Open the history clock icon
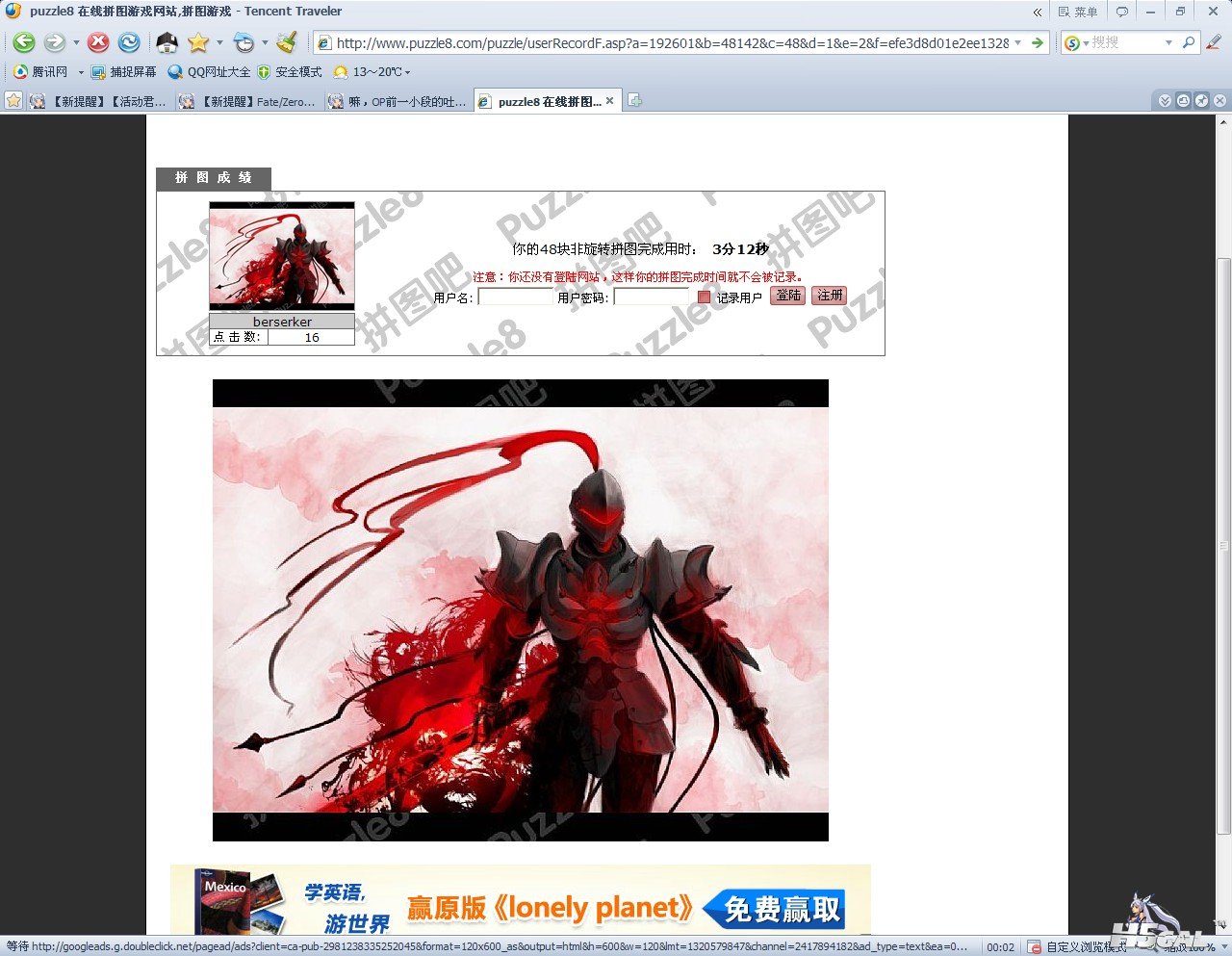1232x956 pixels. pos(244,42)
